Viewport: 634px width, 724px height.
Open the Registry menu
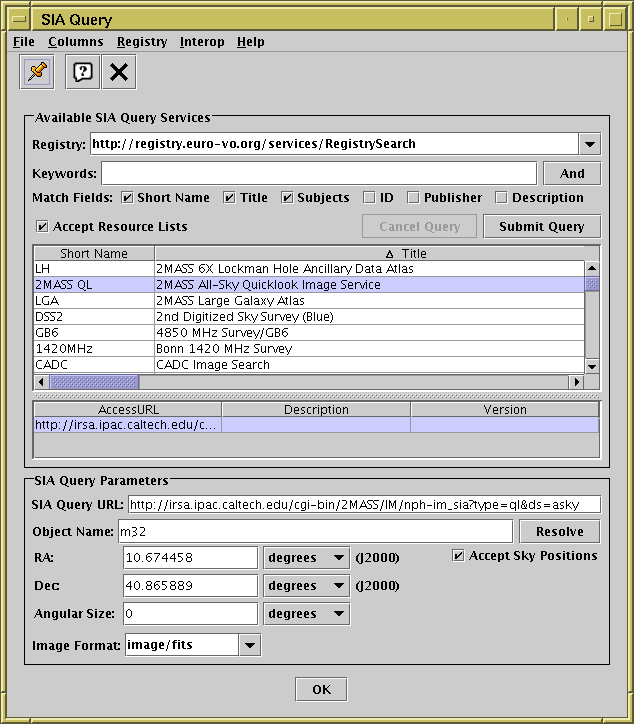(x=142, y=42)
